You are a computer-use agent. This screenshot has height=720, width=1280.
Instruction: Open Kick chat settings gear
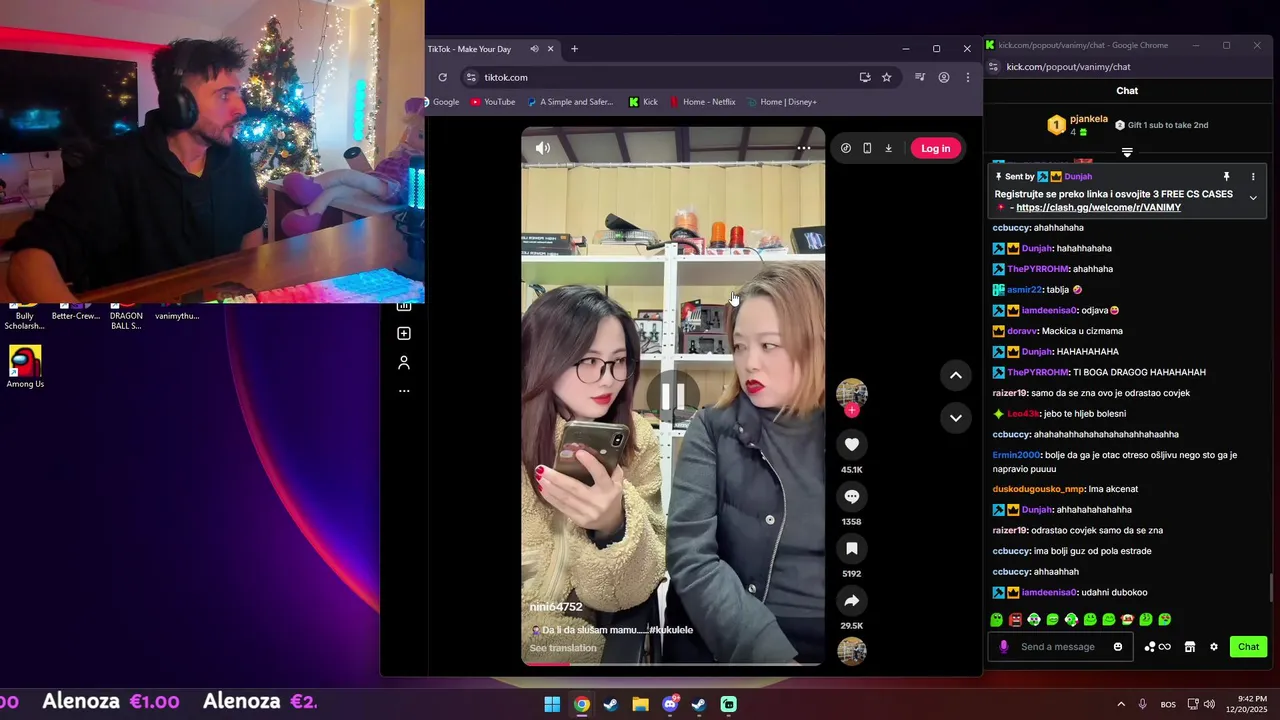pyautogui.click(x=1214, y=647)
